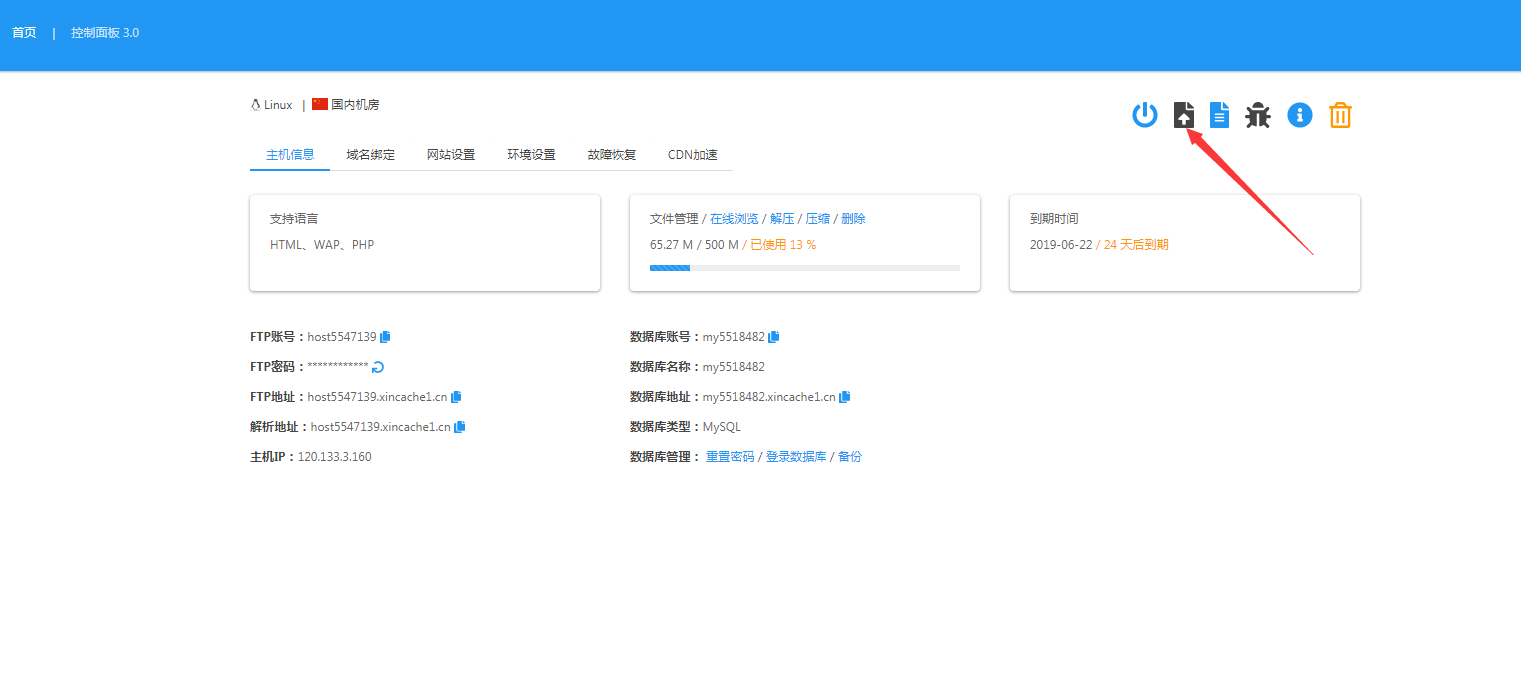Click the 数据库类型 MySQL value
The width and height of the screenshot is (1521, 679).
pos(722,427)
